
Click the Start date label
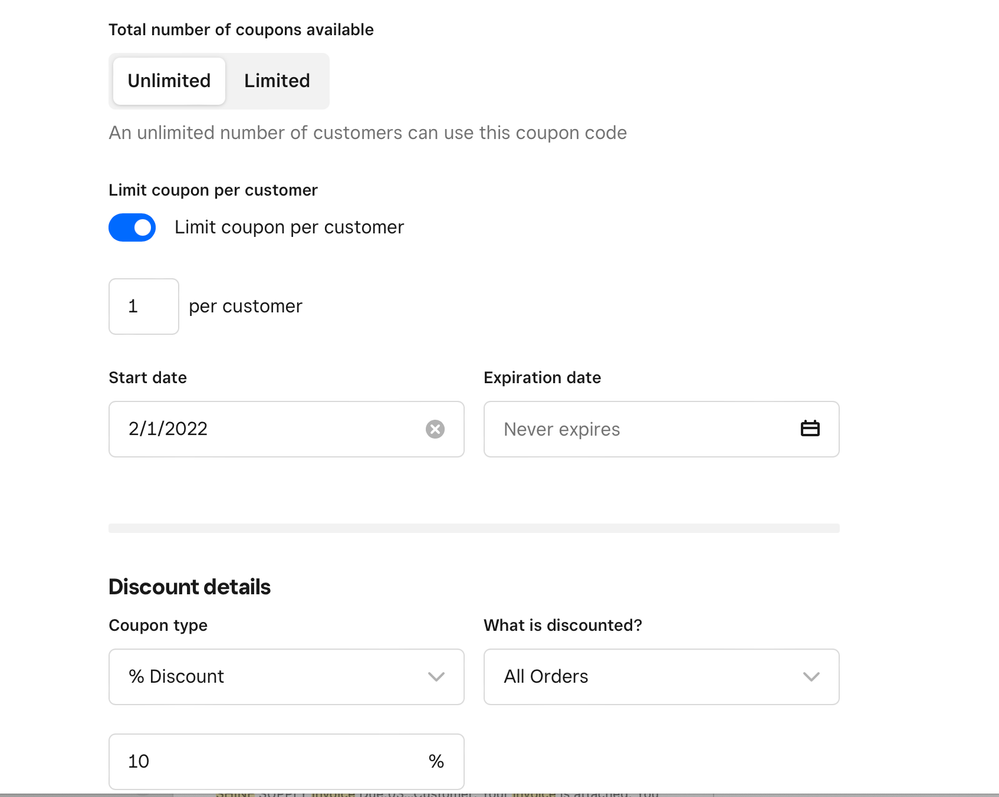click(147, 378)
